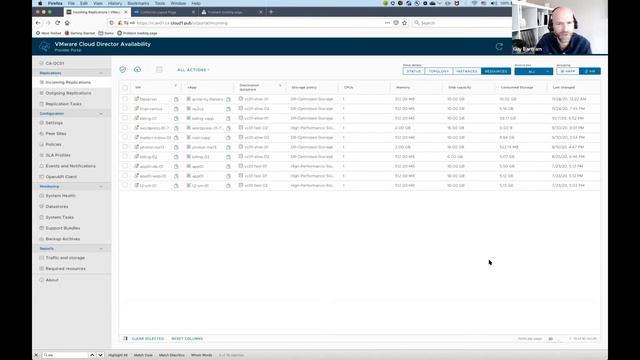Collapse the Replications sidebar section
This screenshot has width=640, height=360.
pos(101,73)
